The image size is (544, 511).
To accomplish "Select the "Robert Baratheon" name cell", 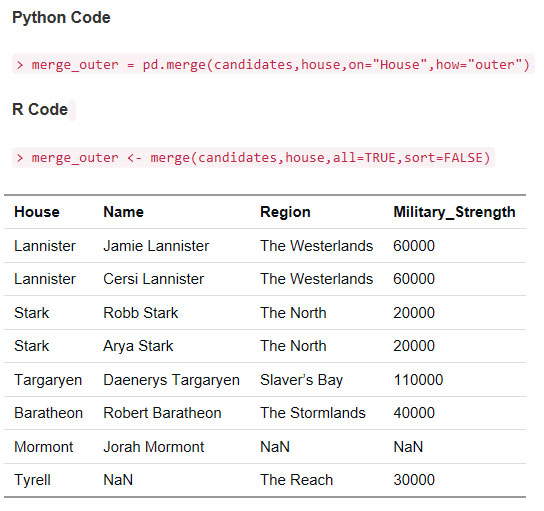I will tap(162, 413).
